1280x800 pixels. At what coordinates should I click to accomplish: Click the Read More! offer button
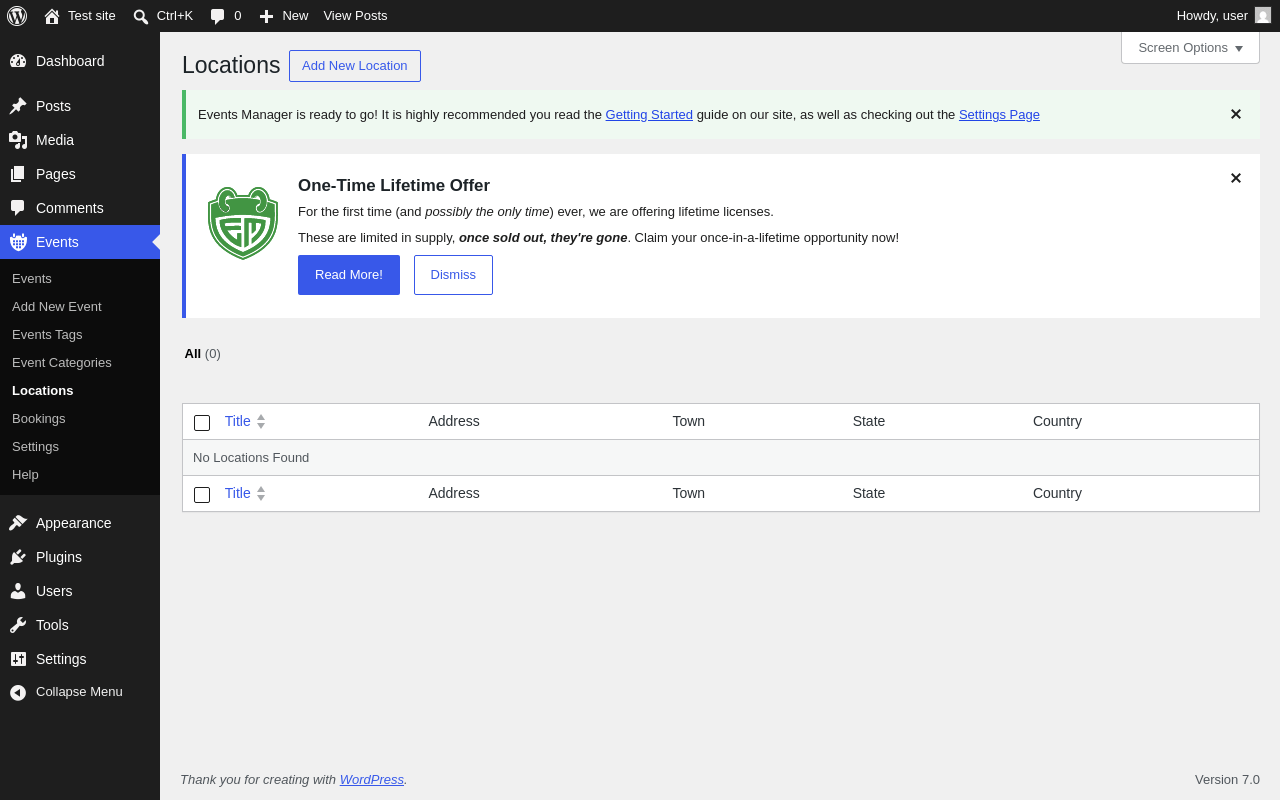pos(349,275)
